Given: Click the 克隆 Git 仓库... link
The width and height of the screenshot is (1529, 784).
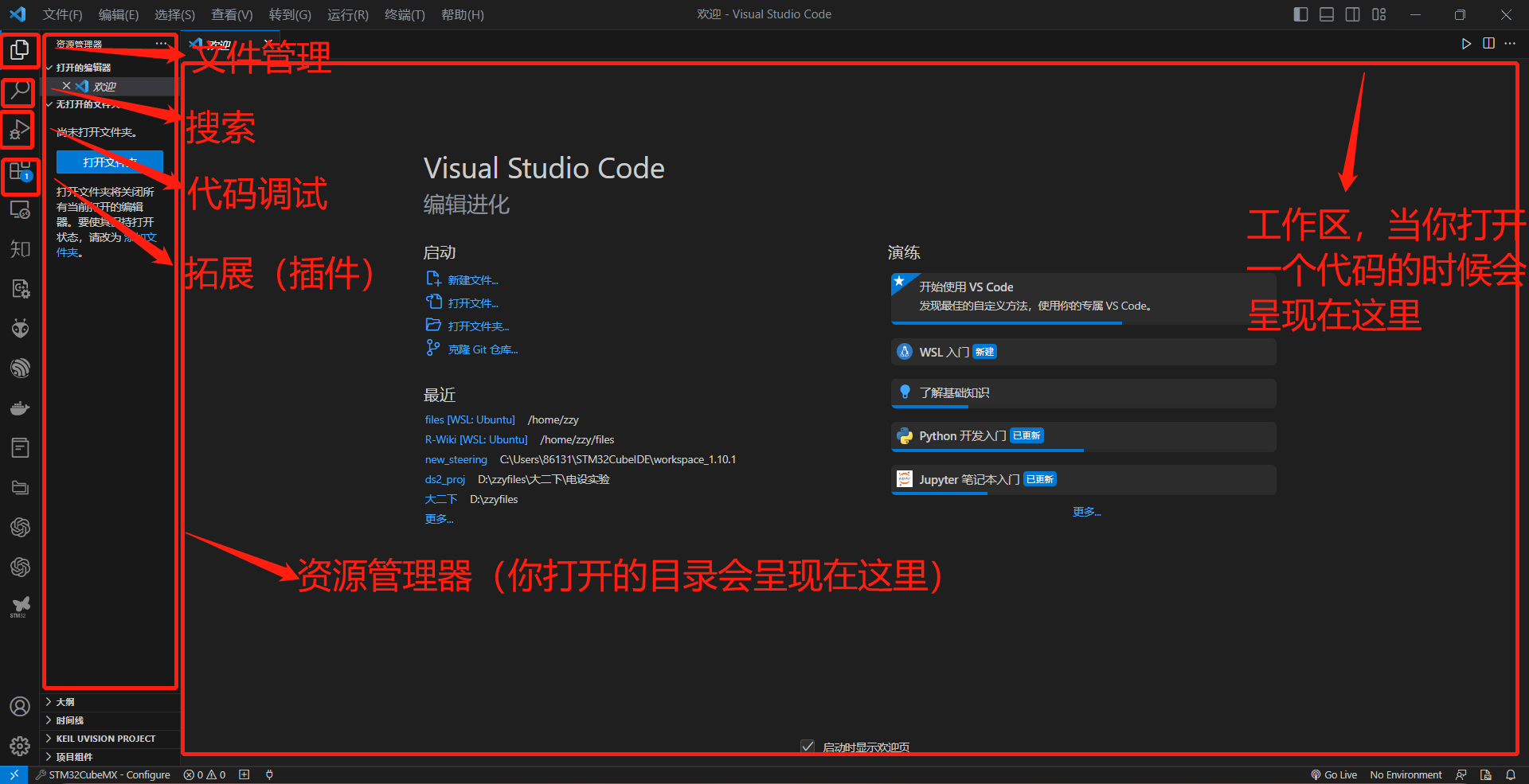Looking at the screenshot, I should click(483, 349).
